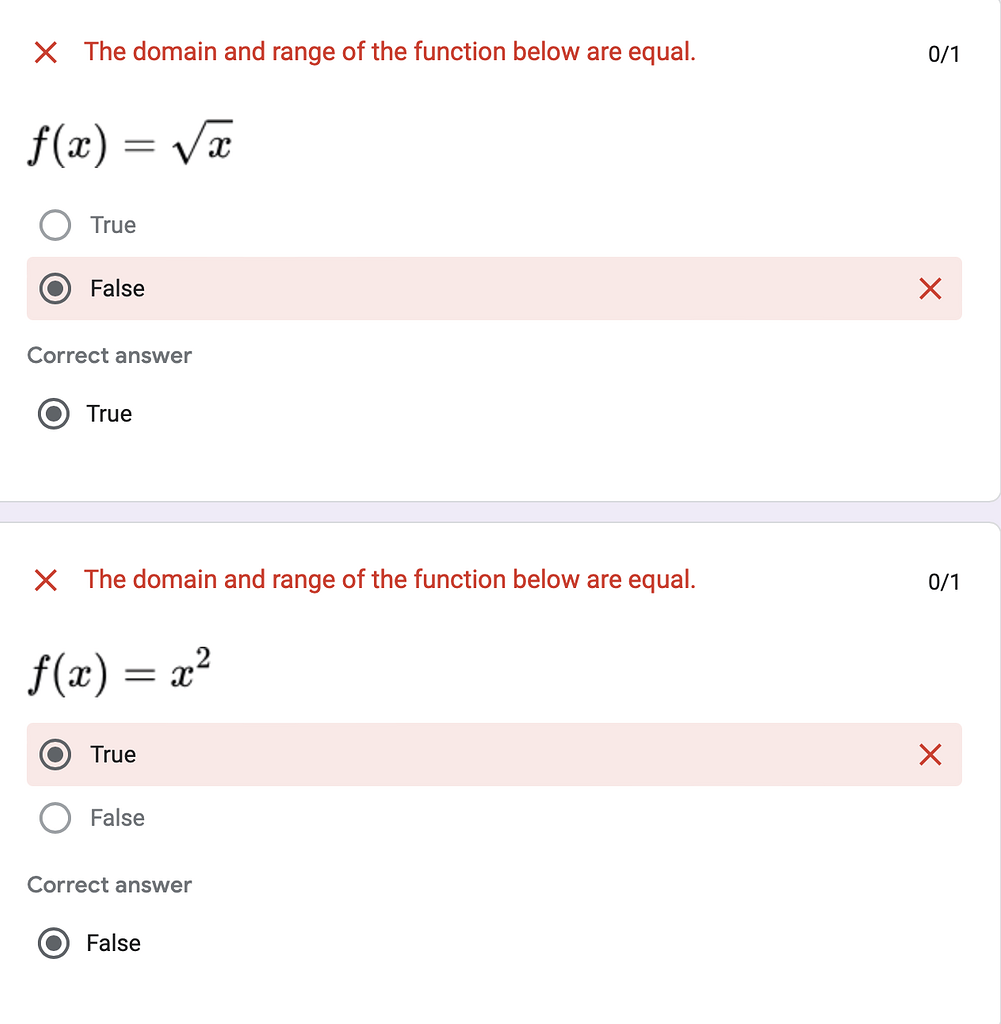This screenshot has height=1024, width=1001.
Task: Click the incorrect-answer cross icon in question two
Action: [929, 755]
